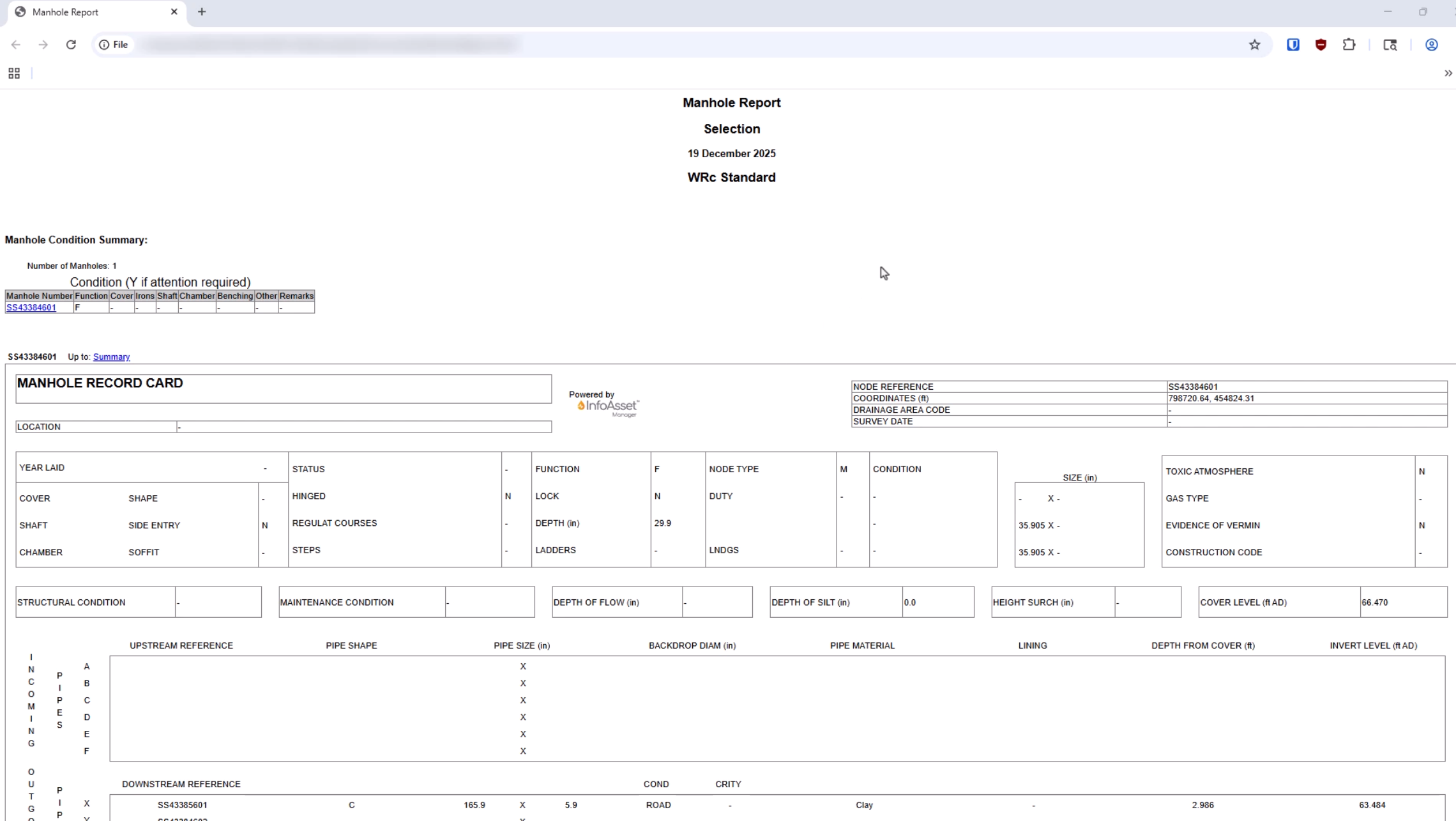This screenshot has height=821, width=1456.
Task: Click the back navigation arrow
Action: [x=16, y=44]
